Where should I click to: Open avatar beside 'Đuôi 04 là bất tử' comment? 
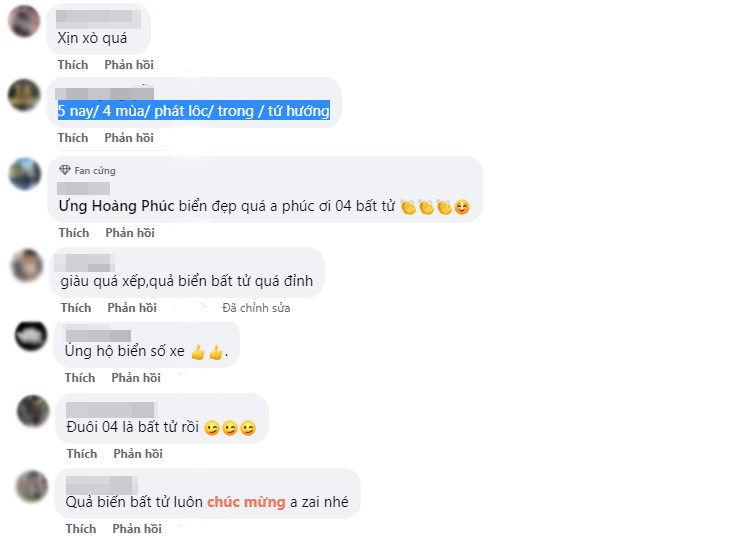click(x=33, y=411)
